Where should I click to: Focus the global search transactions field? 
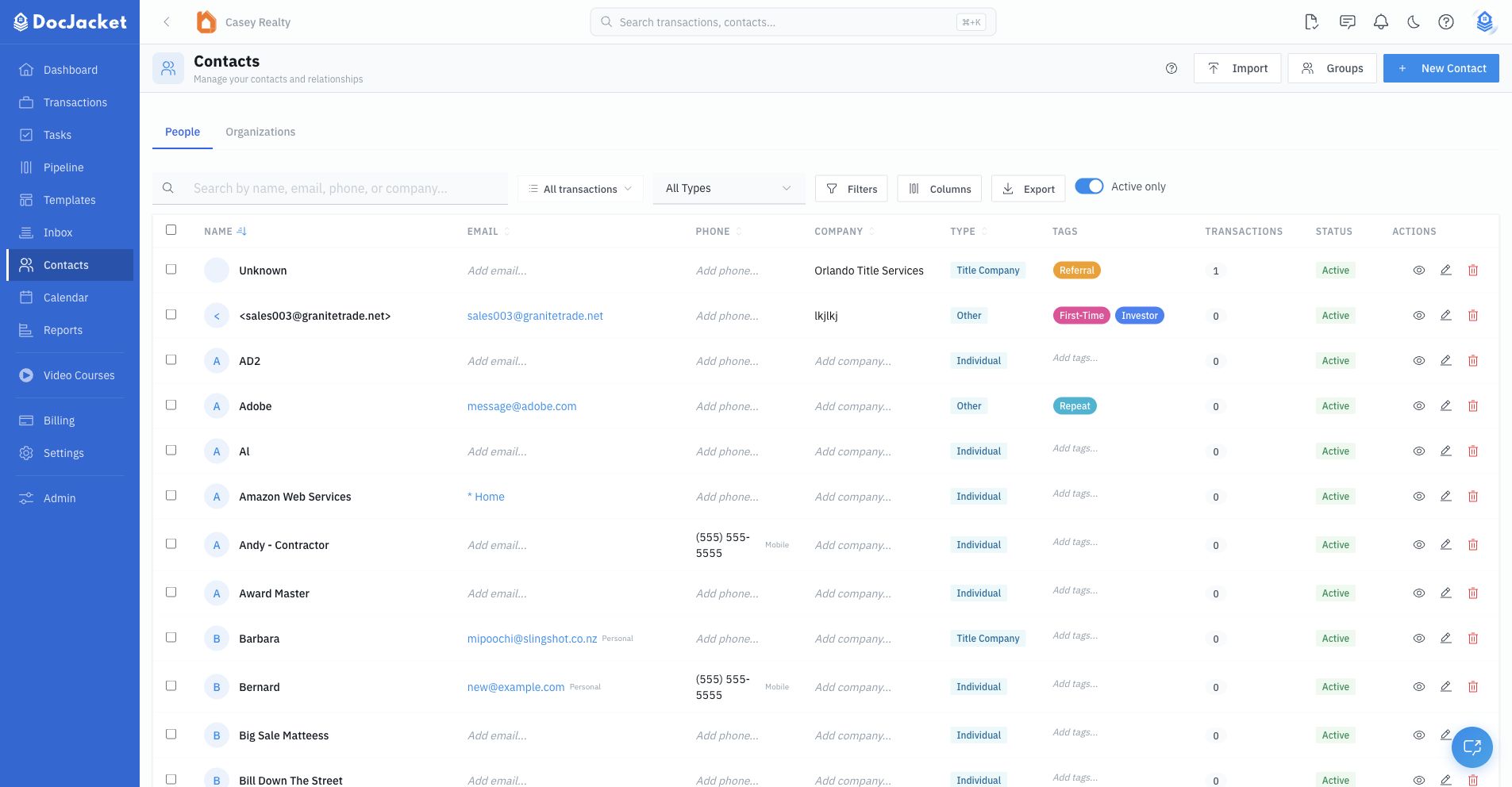pyautogui.click(x=793, y=22)
